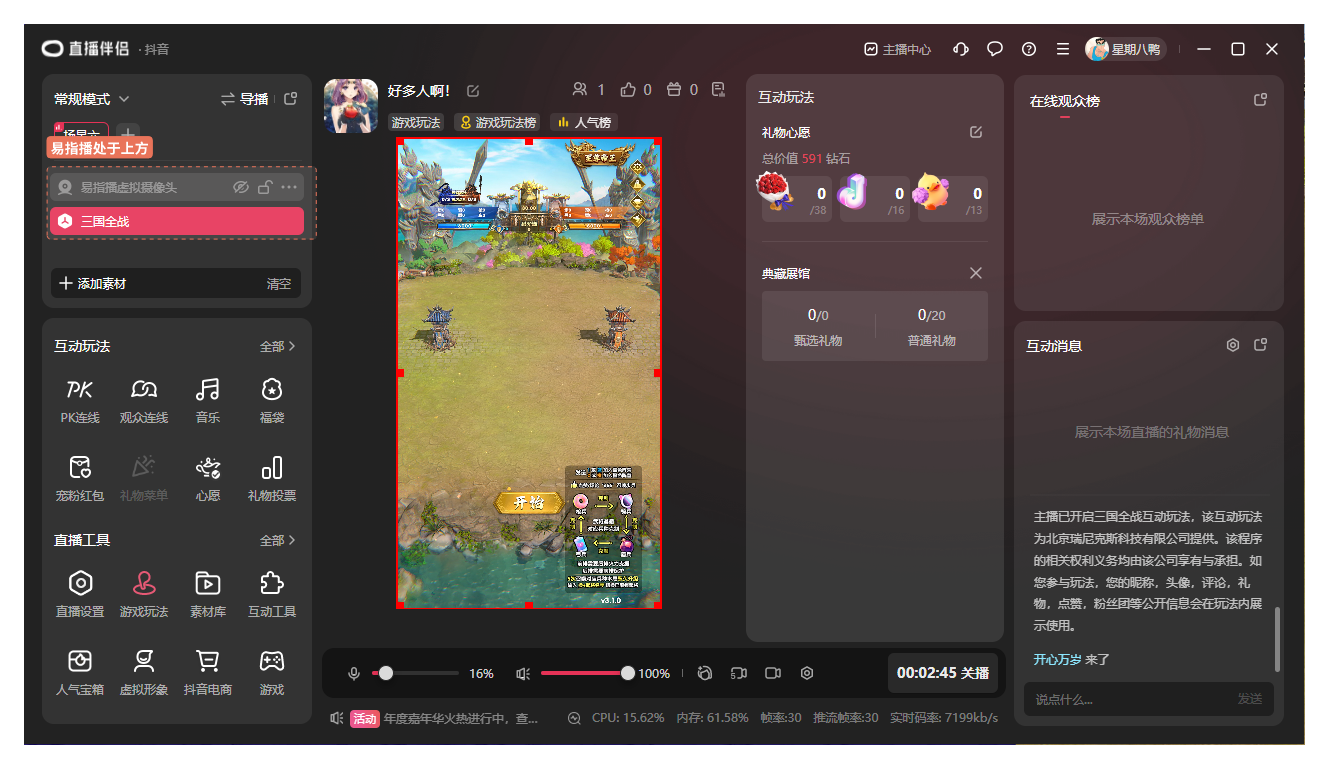Mute the microphone
This screenshot has width=1329, height=769.
point(354,674)
